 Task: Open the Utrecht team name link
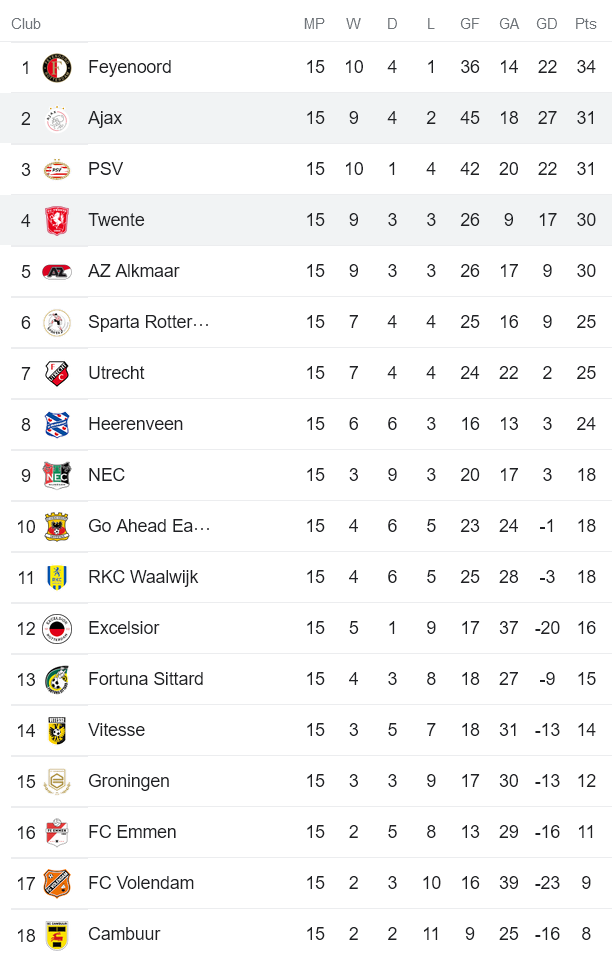click(x=116, y=373)
